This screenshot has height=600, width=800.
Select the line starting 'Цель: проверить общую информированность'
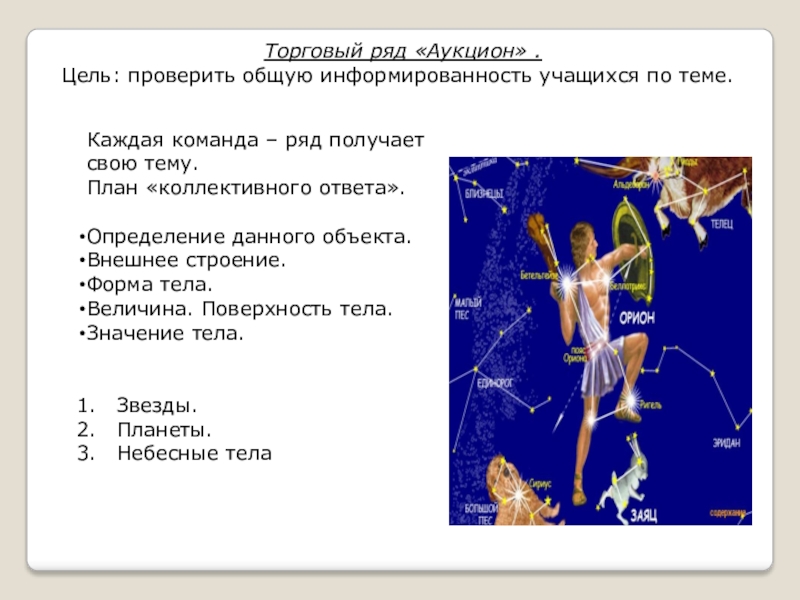(x=397, y=76)
